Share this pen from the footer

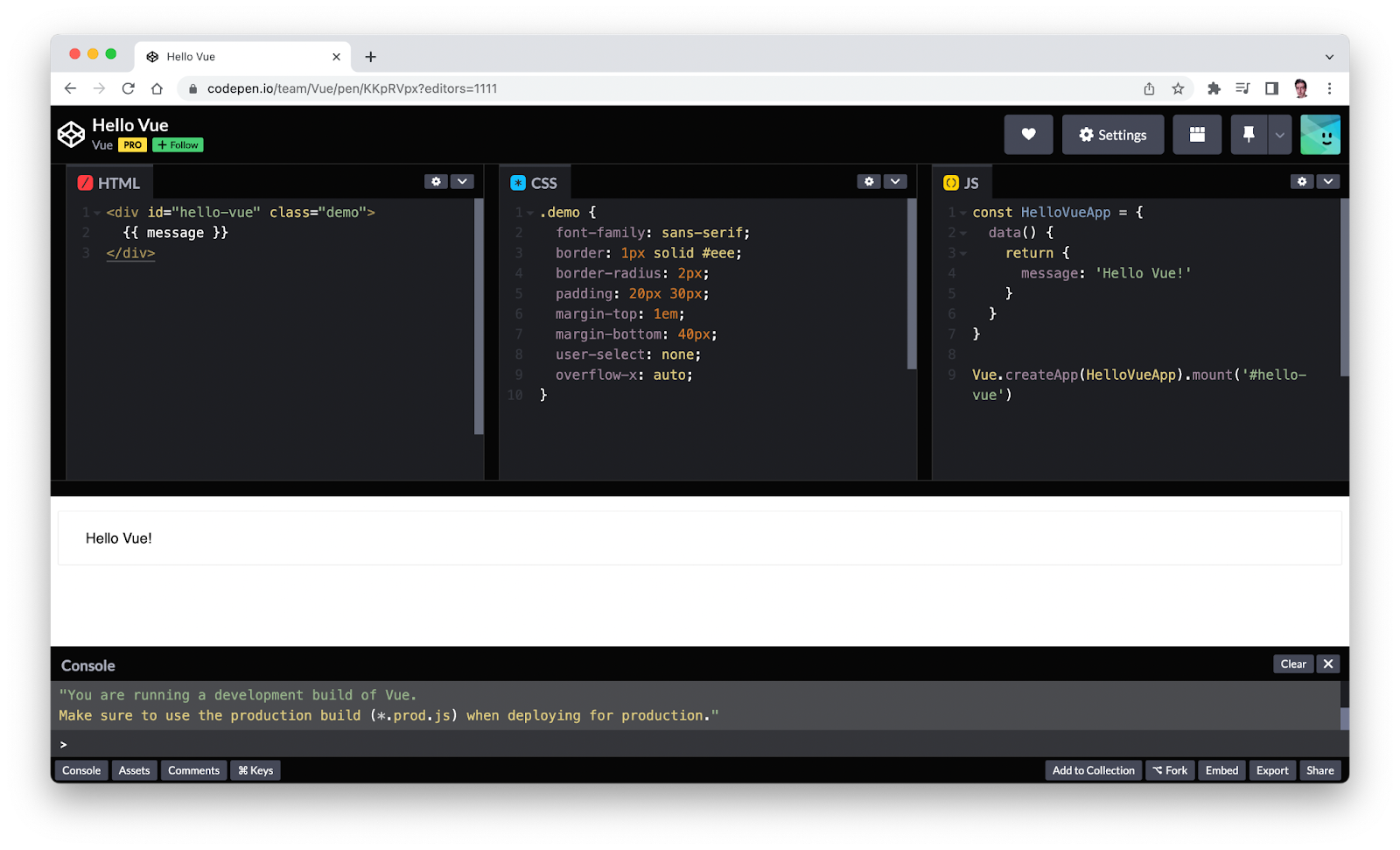tap(1320, 770)
